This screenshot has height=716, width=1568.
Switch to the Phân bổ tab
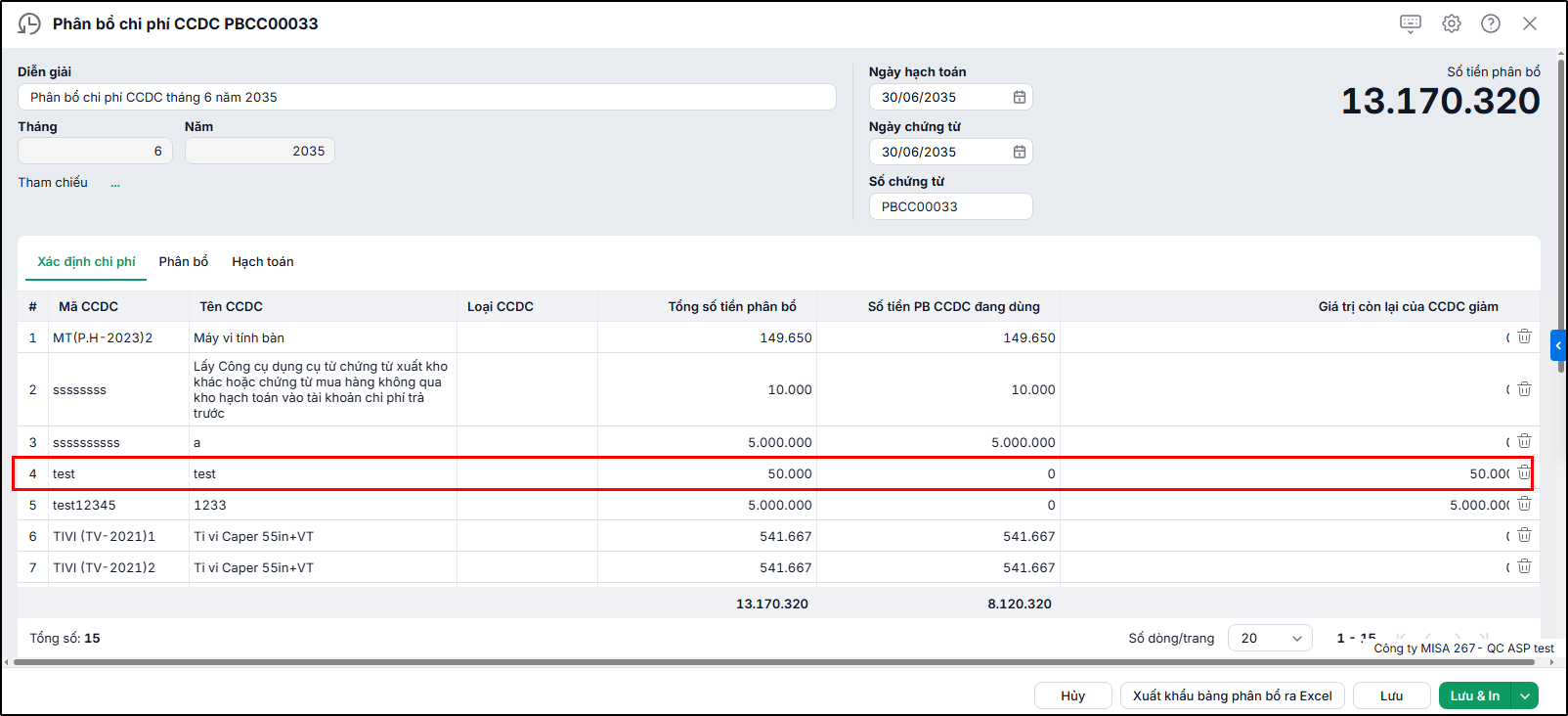click(x=184, y=261)
